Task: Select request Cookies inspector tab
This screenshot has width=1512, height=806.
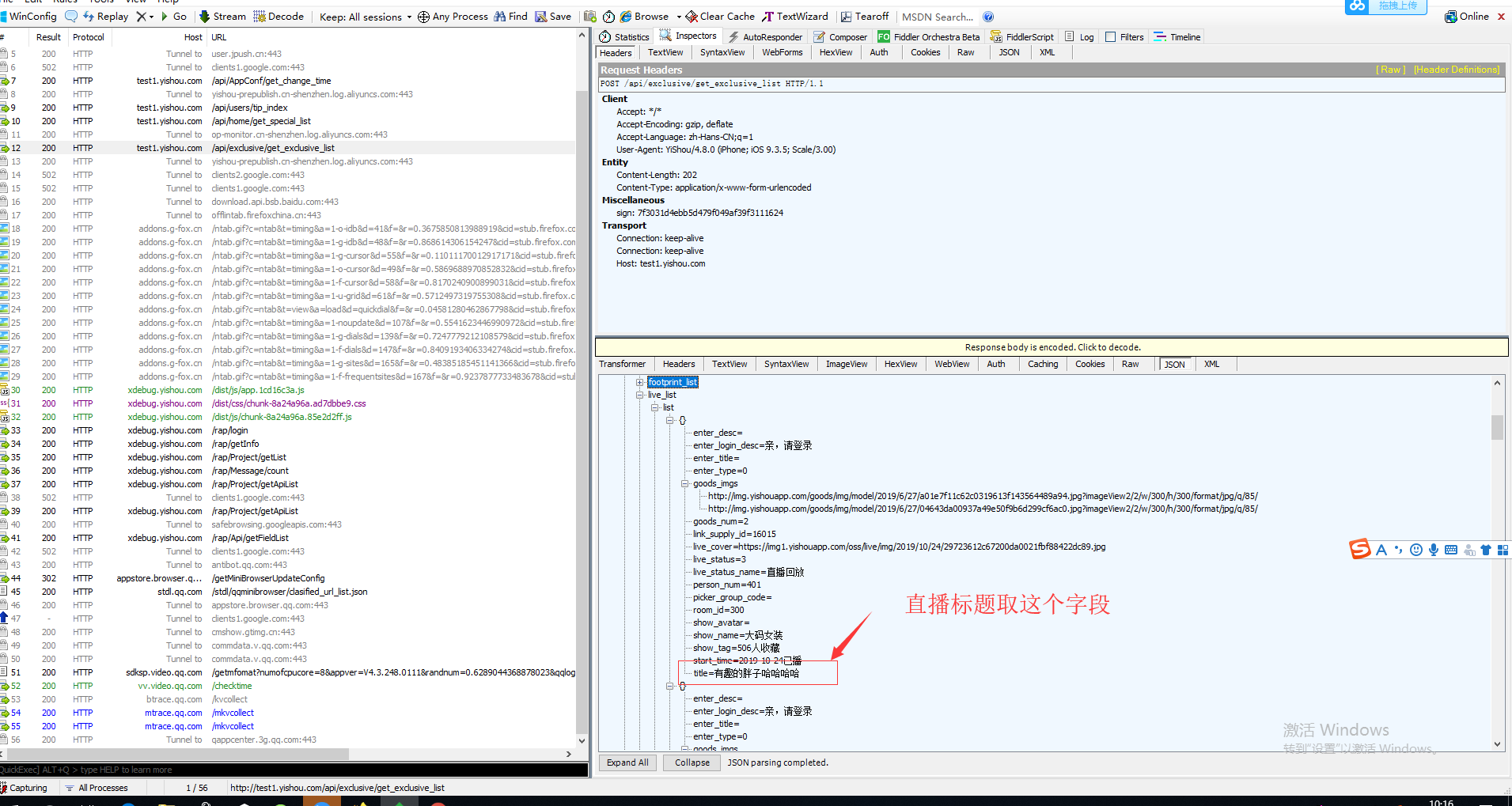Action: pos(925,52)
